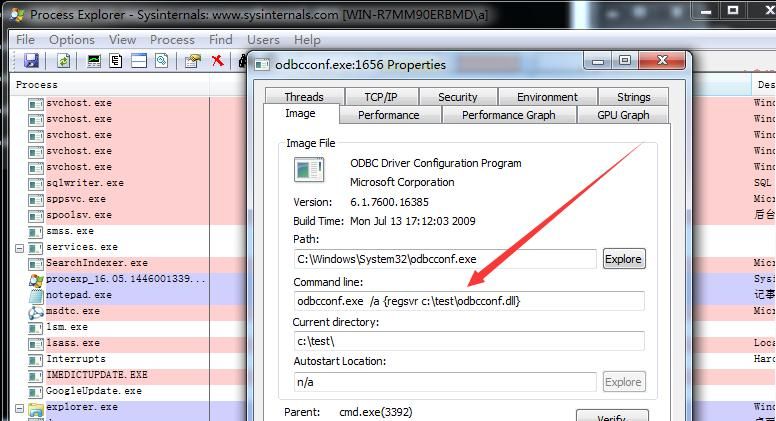Click the Verify button
The width and height of the screenshot is (776, 421).
pos(612,416)
